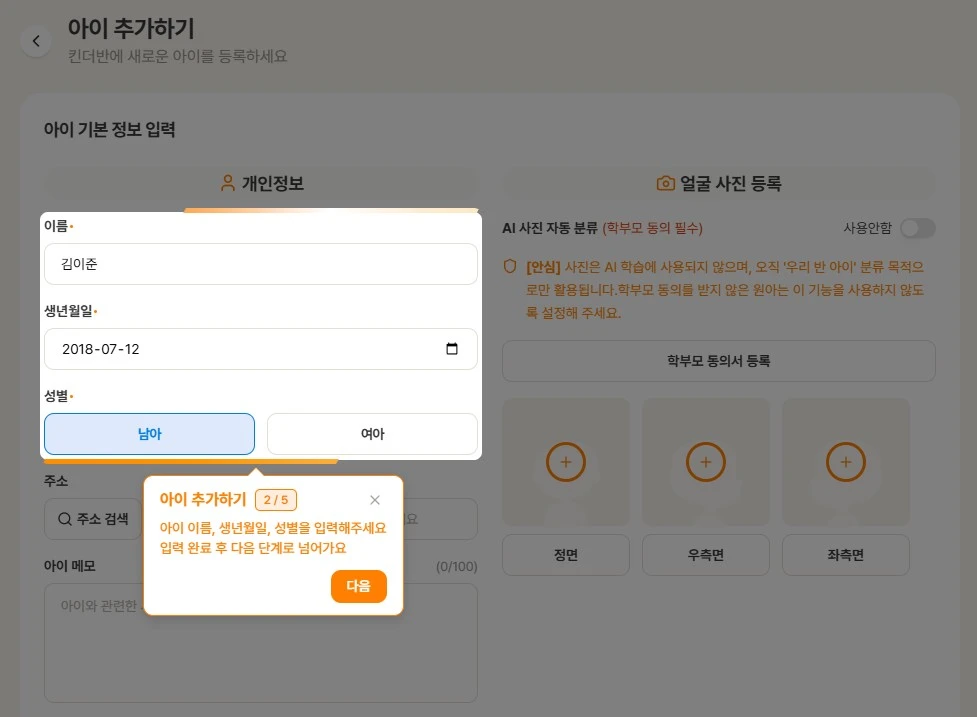Screen dimensions: 977x717
Task: Click the 사용안함 label
Action: tap(867, 228)
